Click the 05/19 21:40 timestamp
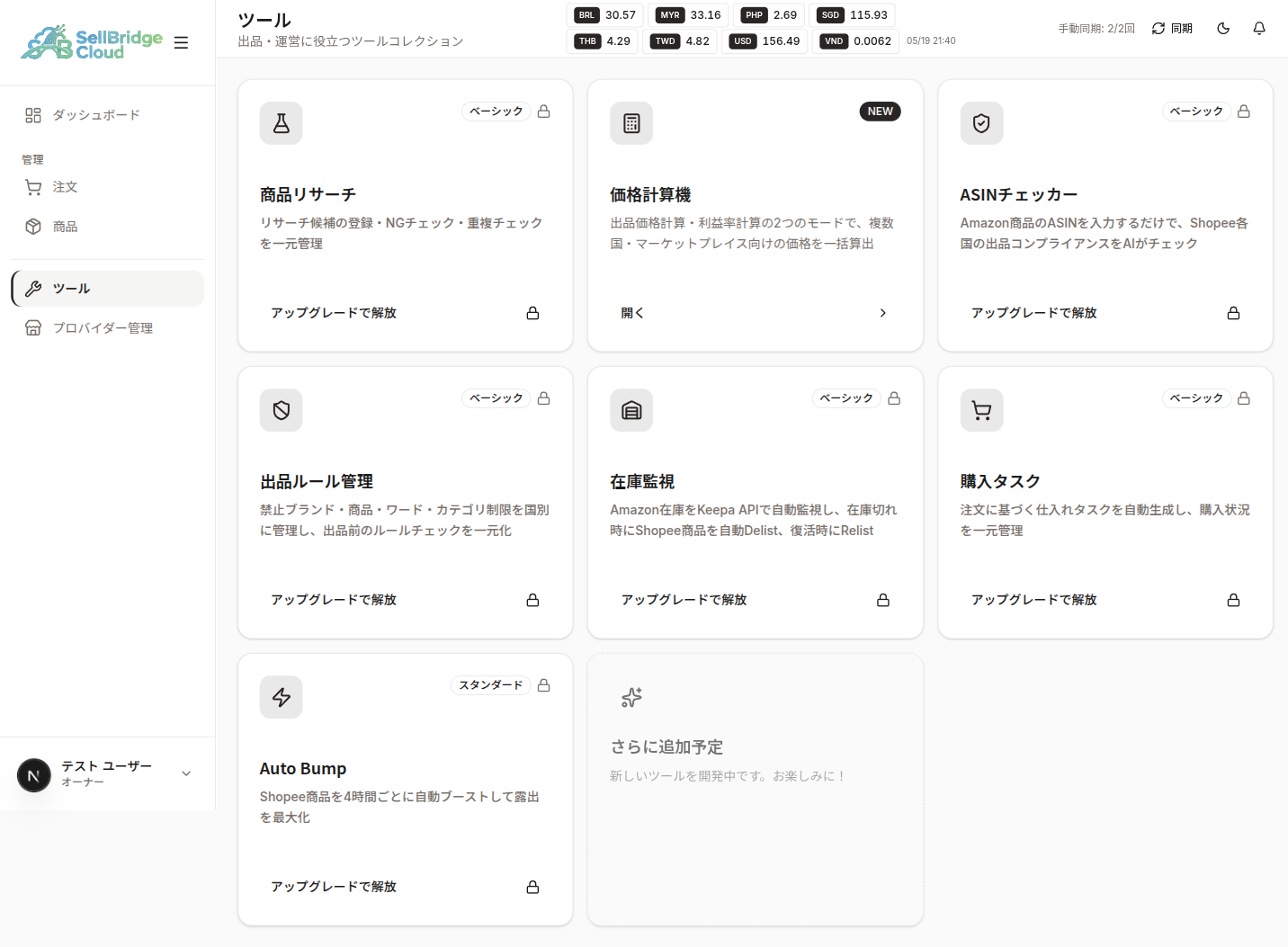This screenshot has height=947, width=1288. pyautogui.click(x=931, y=41)
